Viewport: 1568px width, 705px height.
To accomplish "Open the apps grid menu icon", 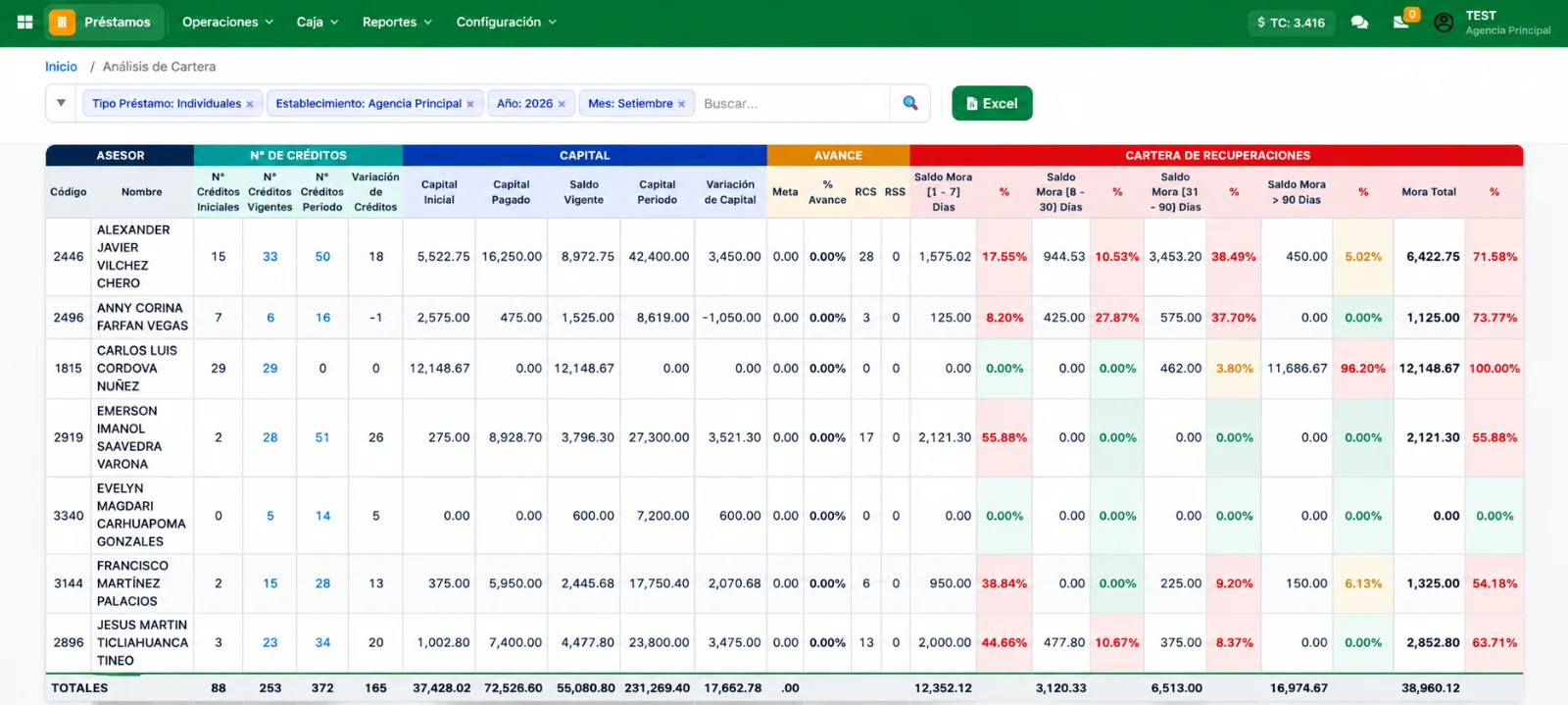I will click(25, 22).
